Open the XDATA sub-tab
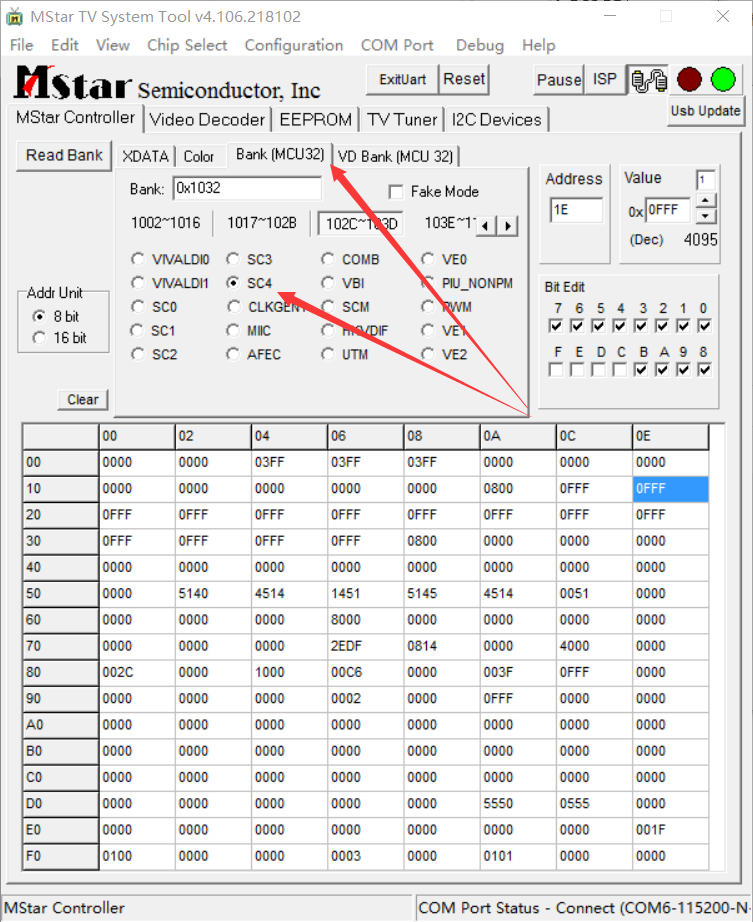This screenshot has width=753, height=922. pos(145,156)
